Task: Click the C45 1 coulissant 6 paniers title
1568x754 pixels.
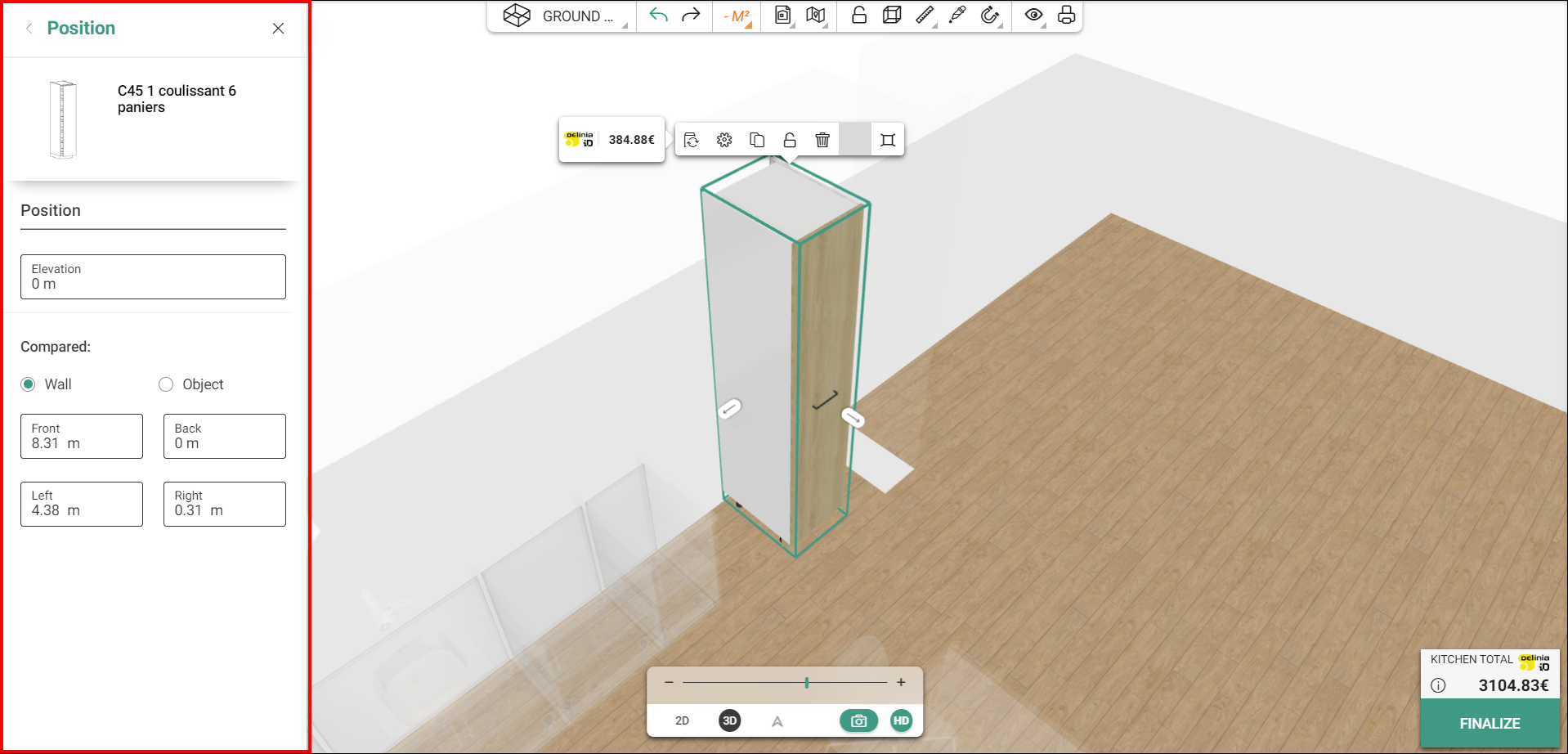Action: pyautogui.click(x=177, y=99)
